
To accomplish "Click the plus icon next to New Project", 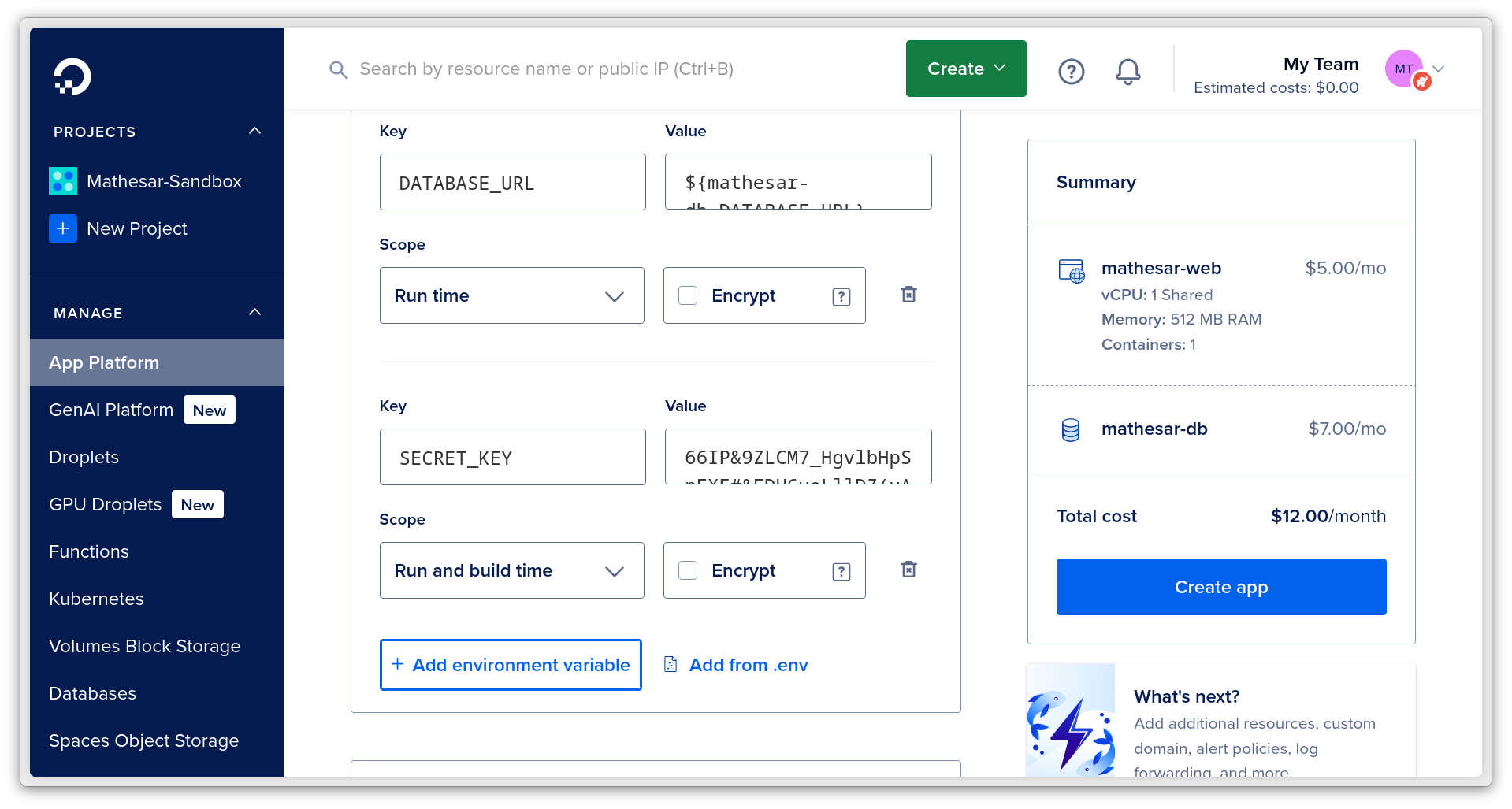I will tap(63, 228).
